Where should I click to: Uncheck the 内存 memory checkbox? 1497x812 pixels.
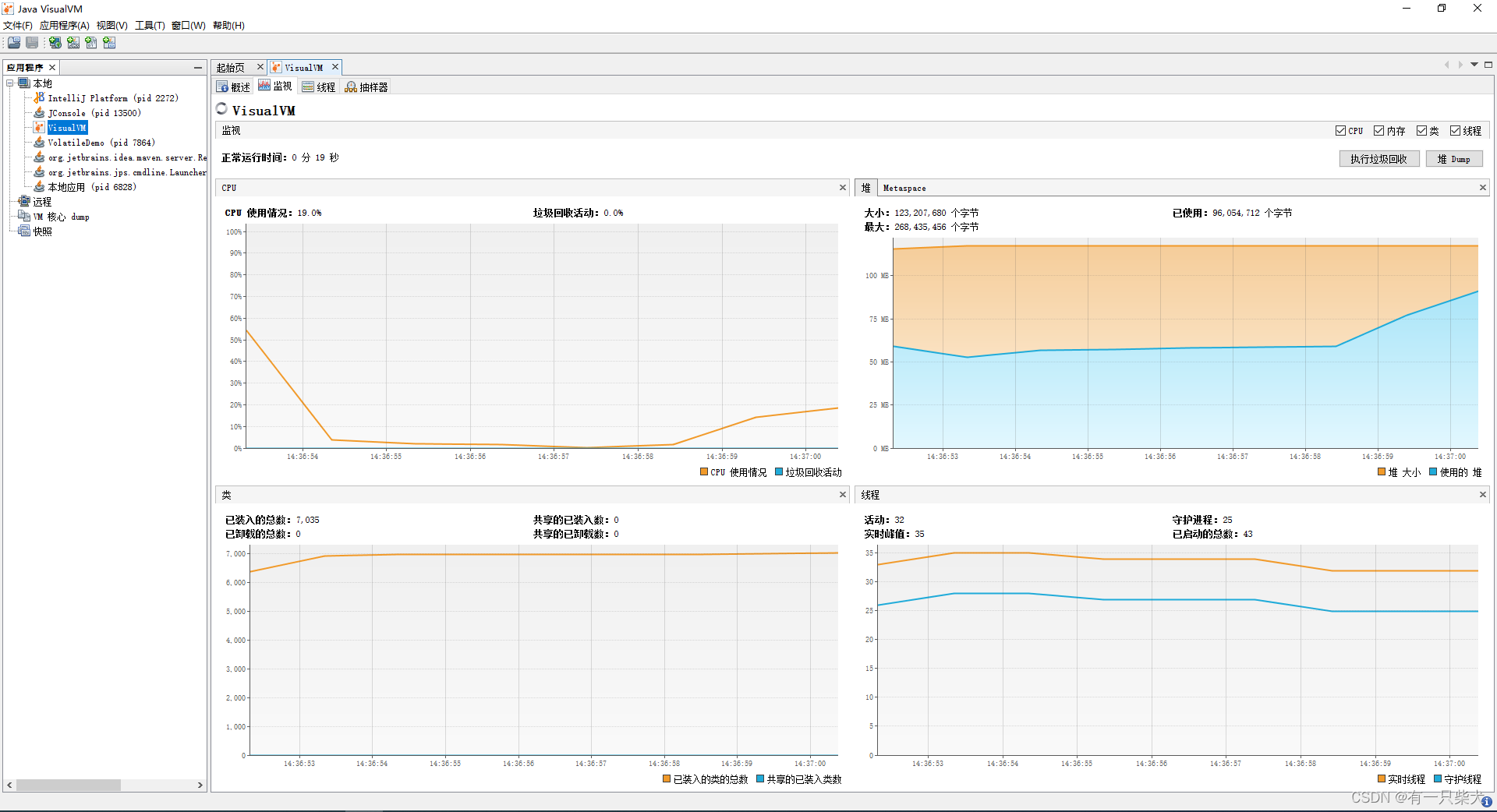point(1379,131)
